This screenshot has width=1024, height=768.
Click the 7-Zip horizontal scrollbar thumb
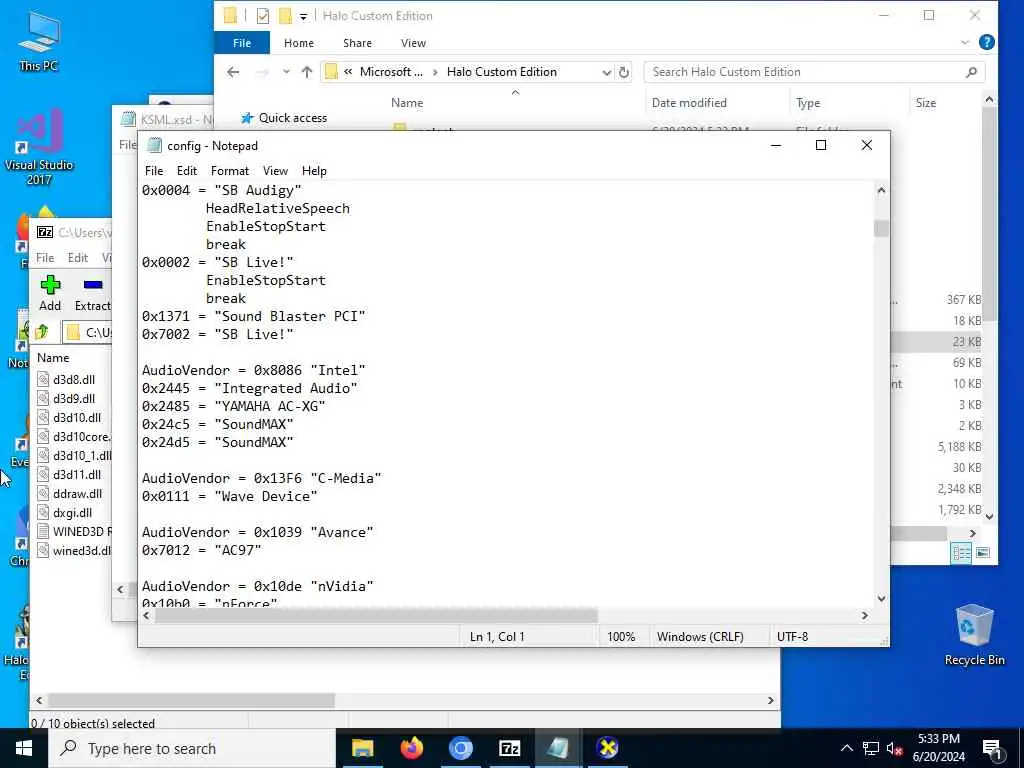[x=191, y=700]
